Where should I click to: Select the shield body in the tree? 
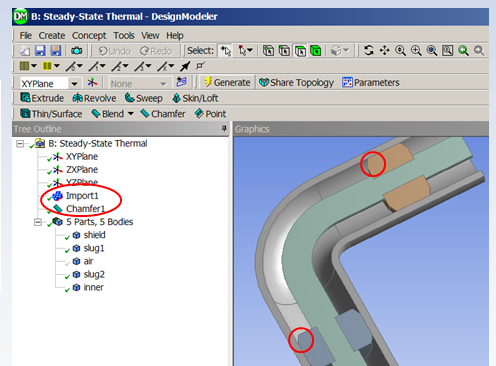94,235
